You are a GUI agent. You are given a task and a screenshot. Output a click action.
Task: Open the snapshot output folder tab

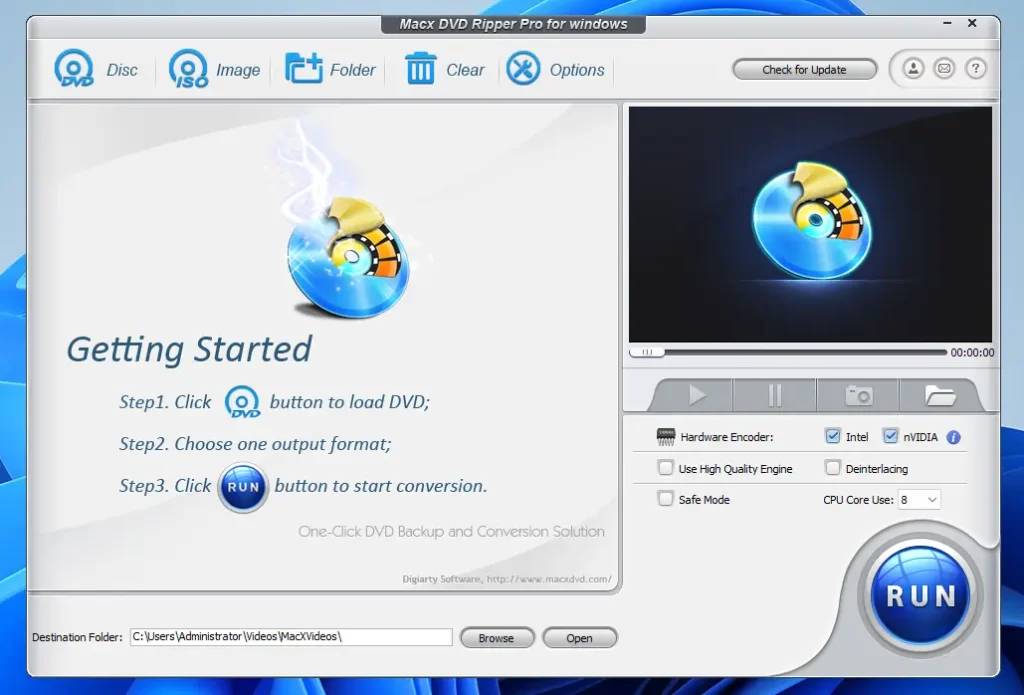[x=938, y=395]
